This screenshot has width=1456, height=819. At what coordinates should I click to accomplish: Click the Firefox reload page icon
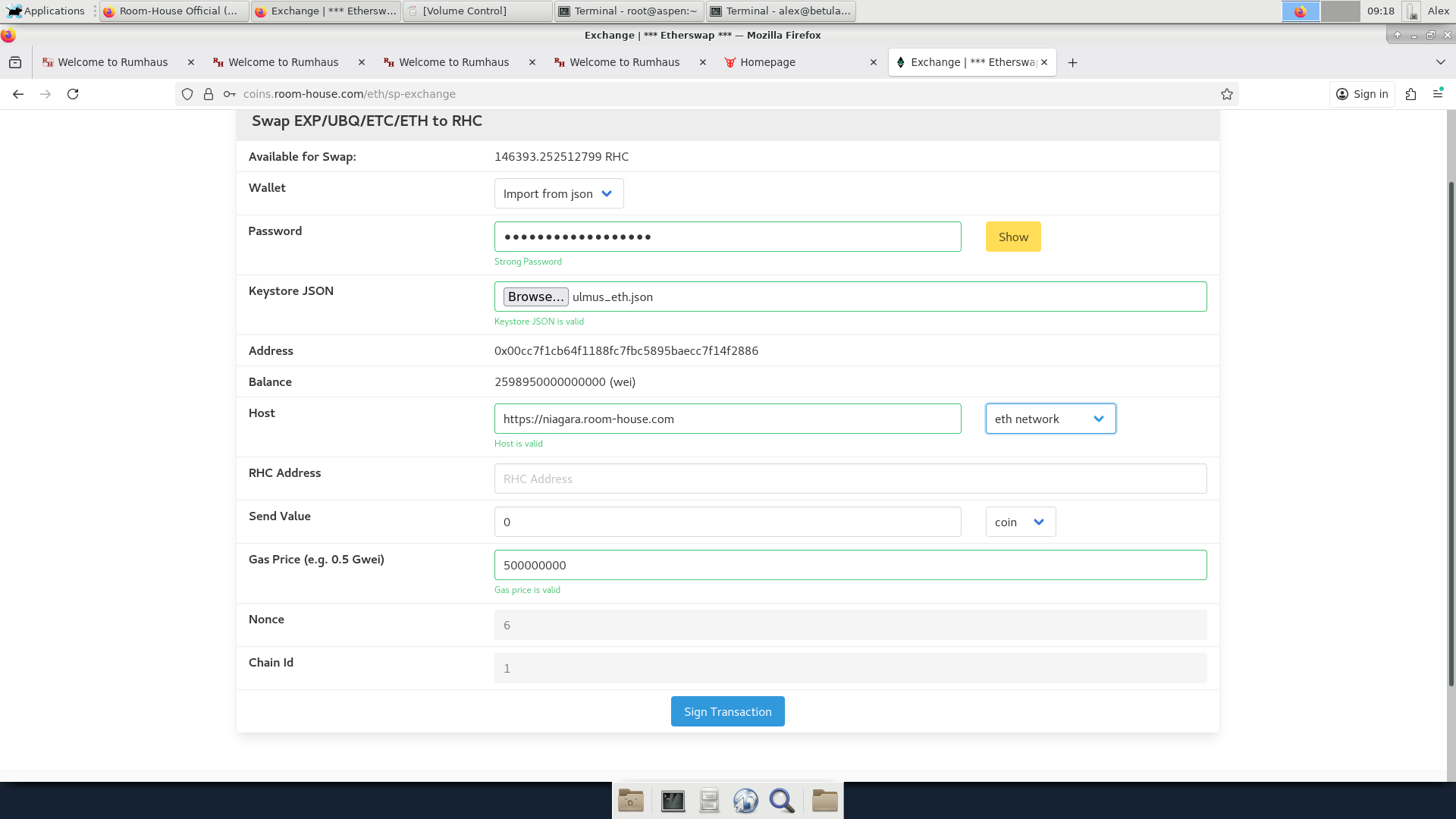[x=73, y=94]
